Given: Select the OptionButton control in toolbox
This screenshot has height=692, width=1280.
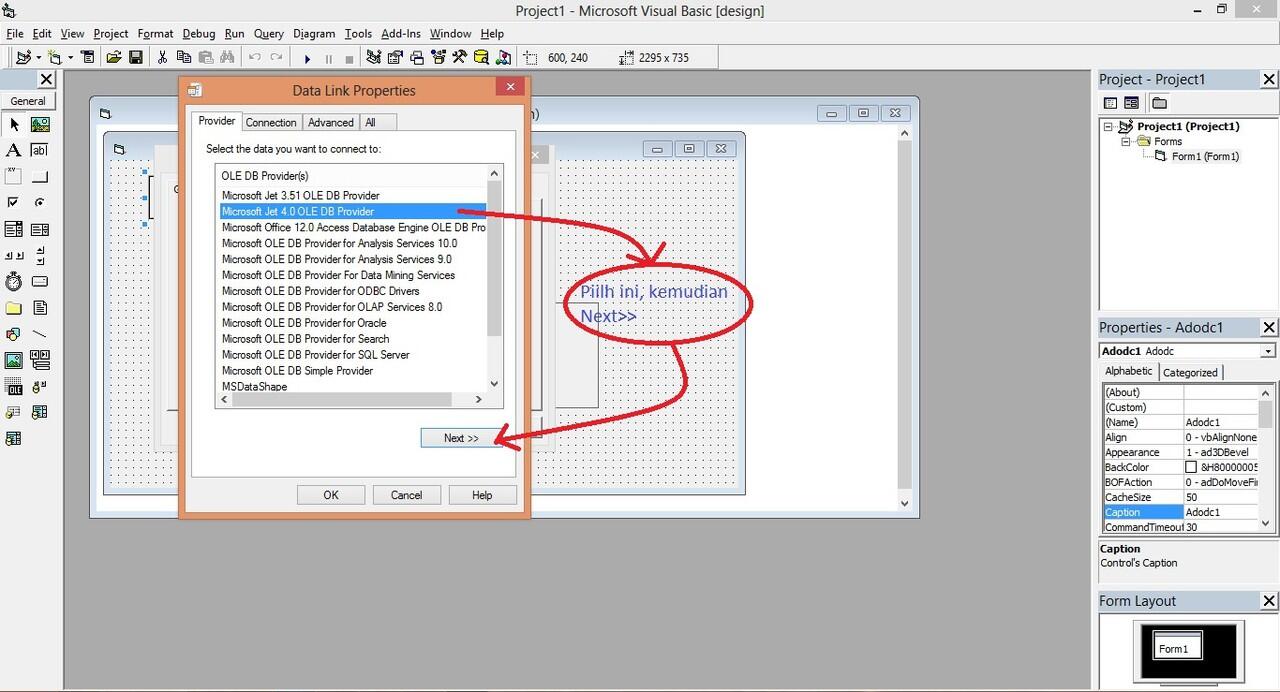Looking at the screenshot, I should point(40,203).
